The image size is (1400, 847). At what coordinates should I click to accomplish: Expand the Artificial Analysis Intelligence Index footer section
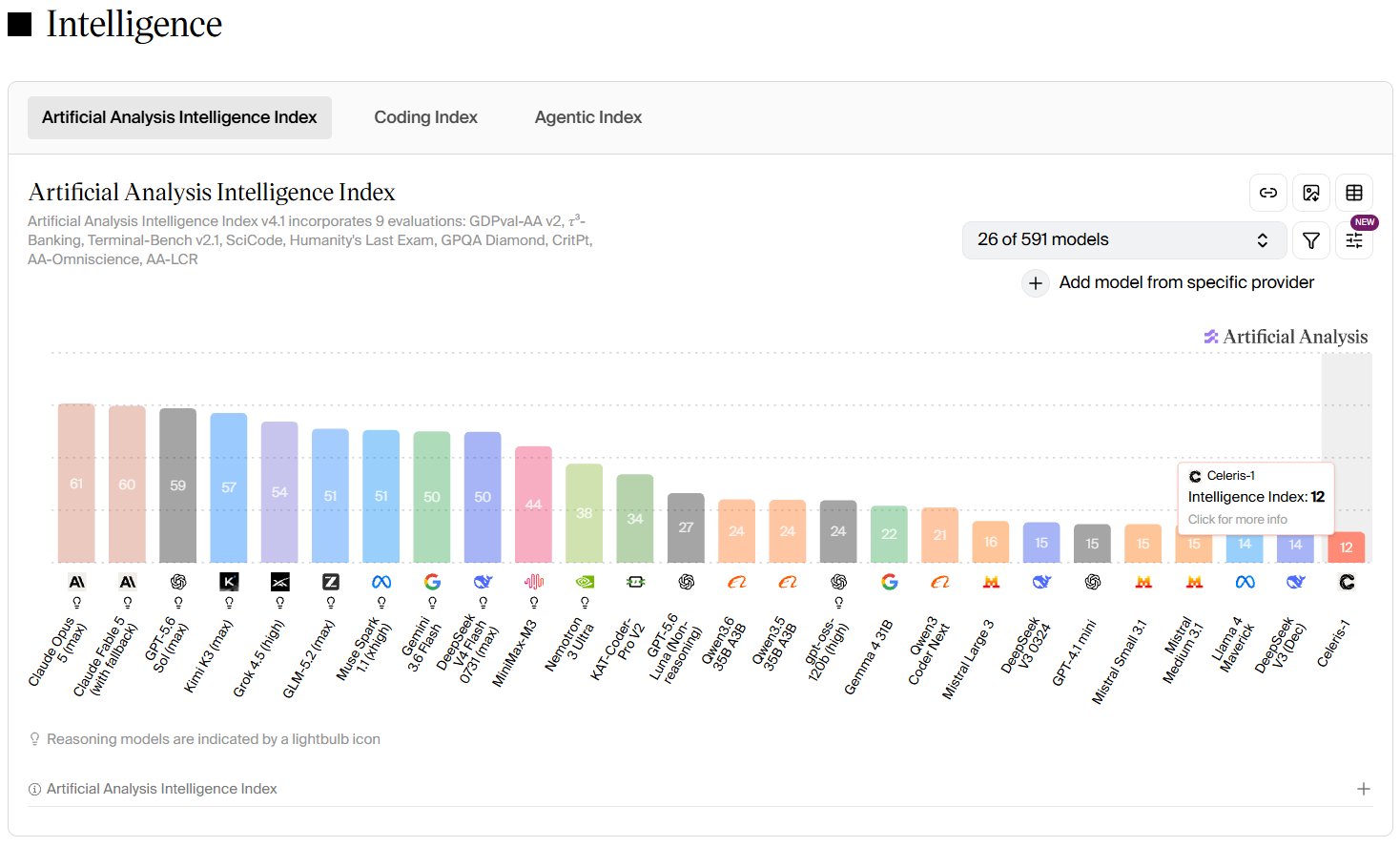1364,789
